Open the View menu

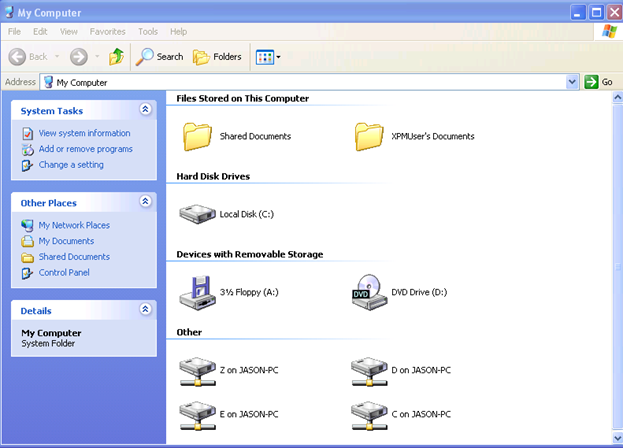click(x=69, y=31)
